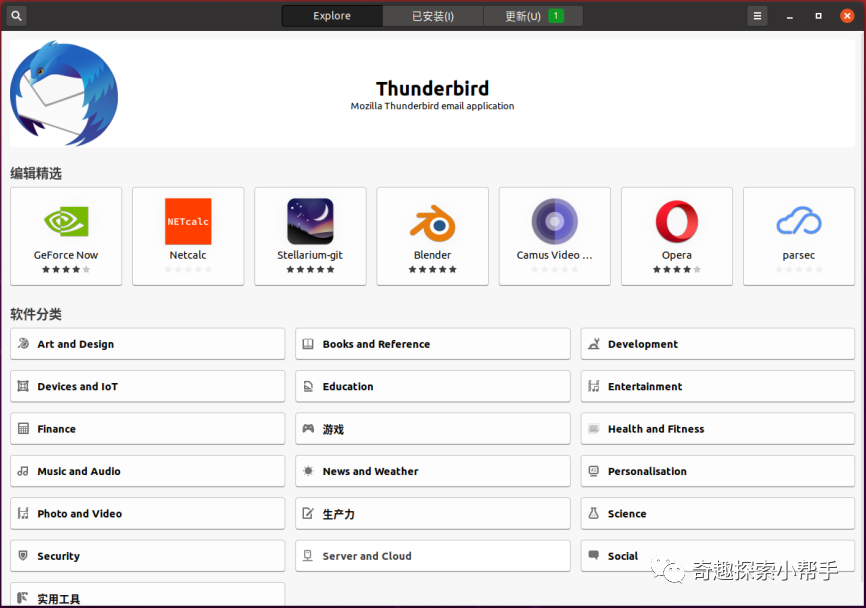Open the 游戏 category

point(432,429)
